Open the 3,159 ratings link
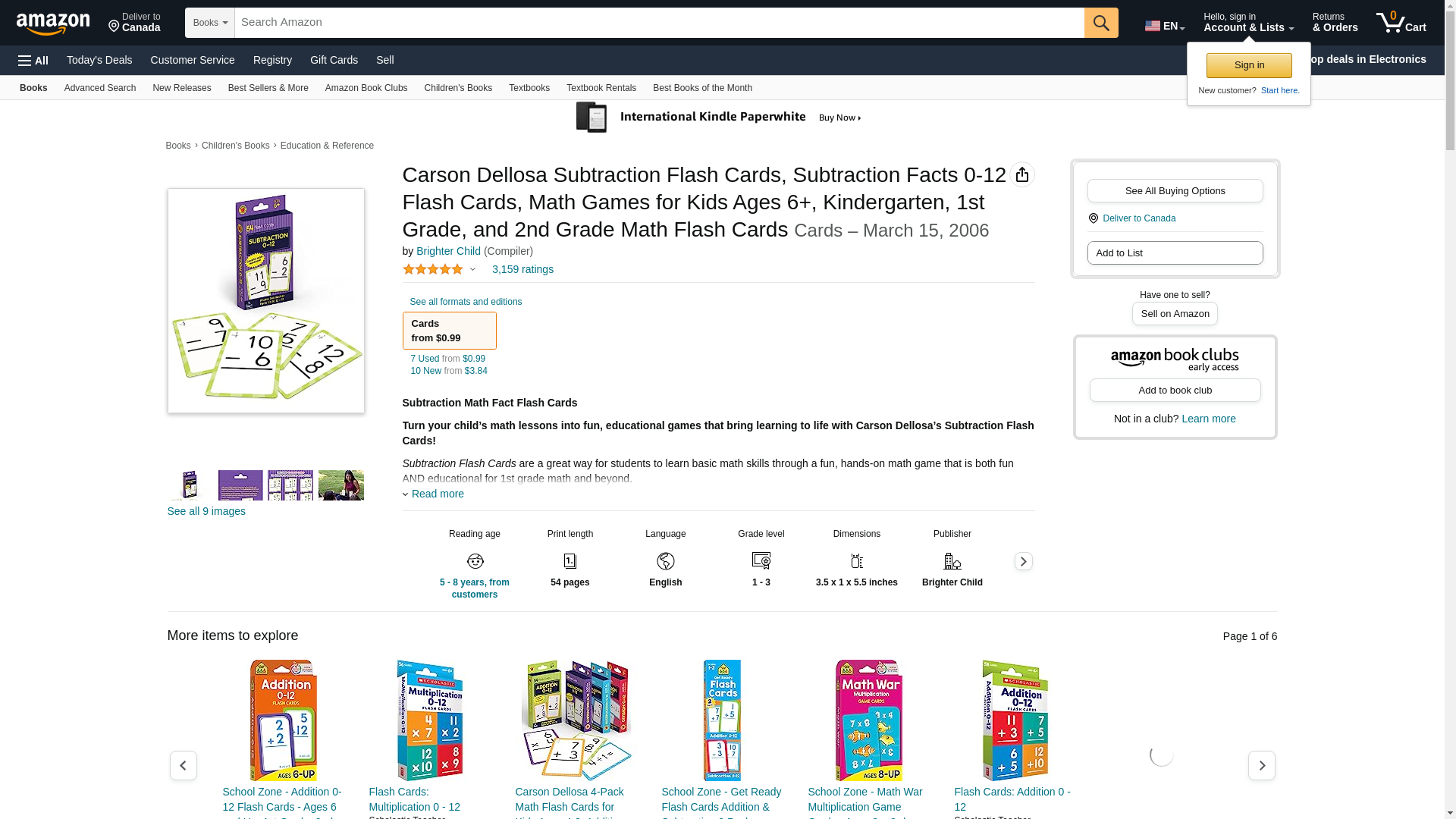Viewport: 1456px width, 819px height. click(522, 269)
